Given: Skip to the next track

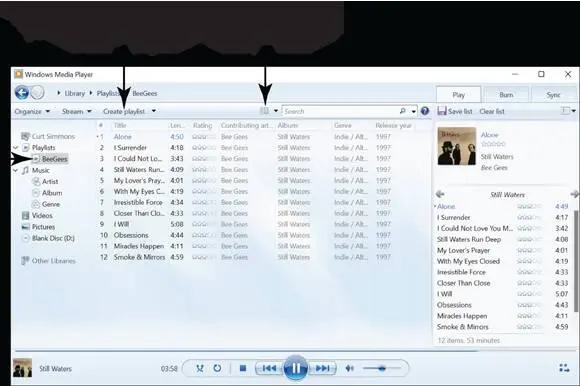Looking at the screenshot, I should point(322,368).
